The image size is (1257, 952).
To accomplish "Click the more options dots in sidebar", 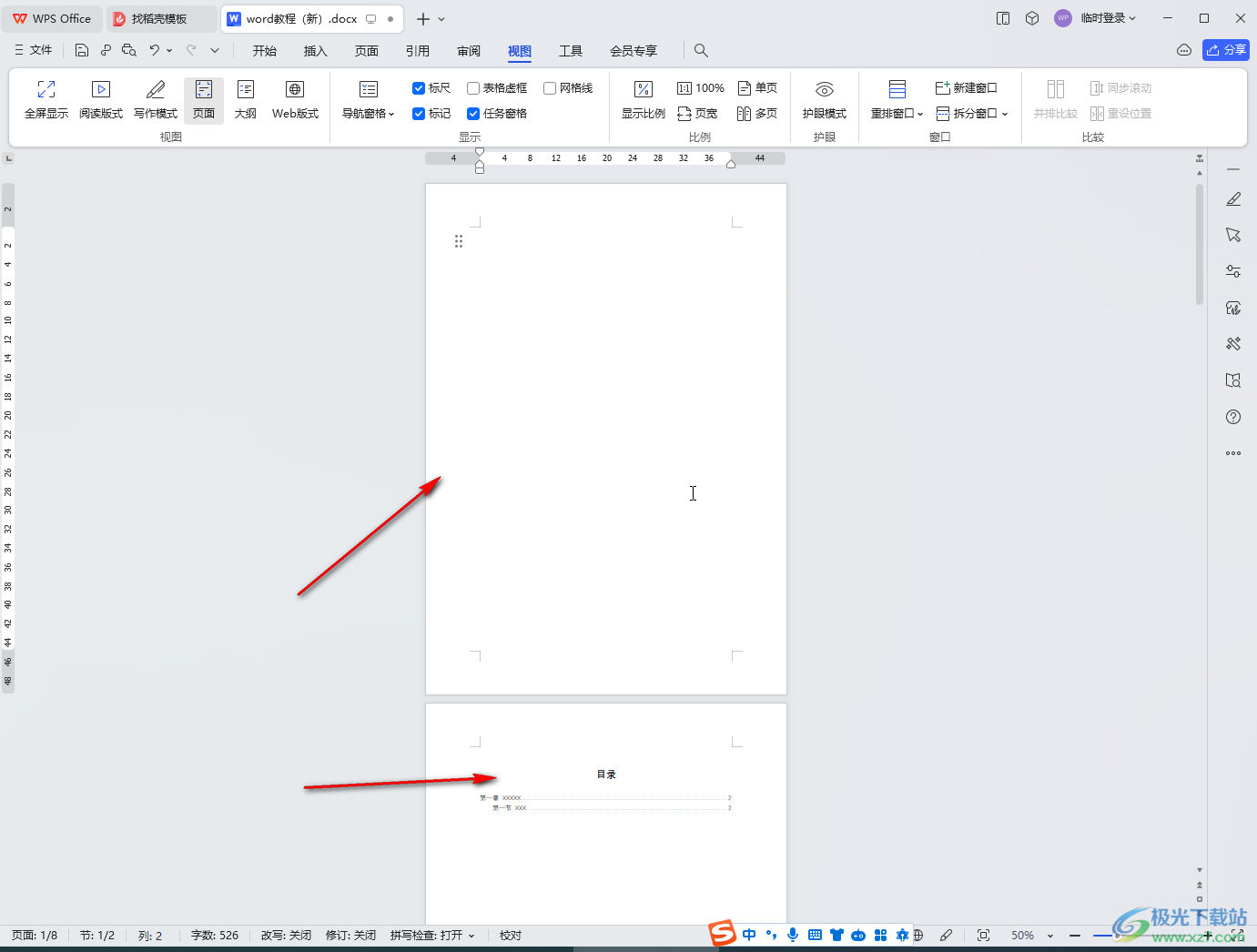I will tap(1233, 452).
